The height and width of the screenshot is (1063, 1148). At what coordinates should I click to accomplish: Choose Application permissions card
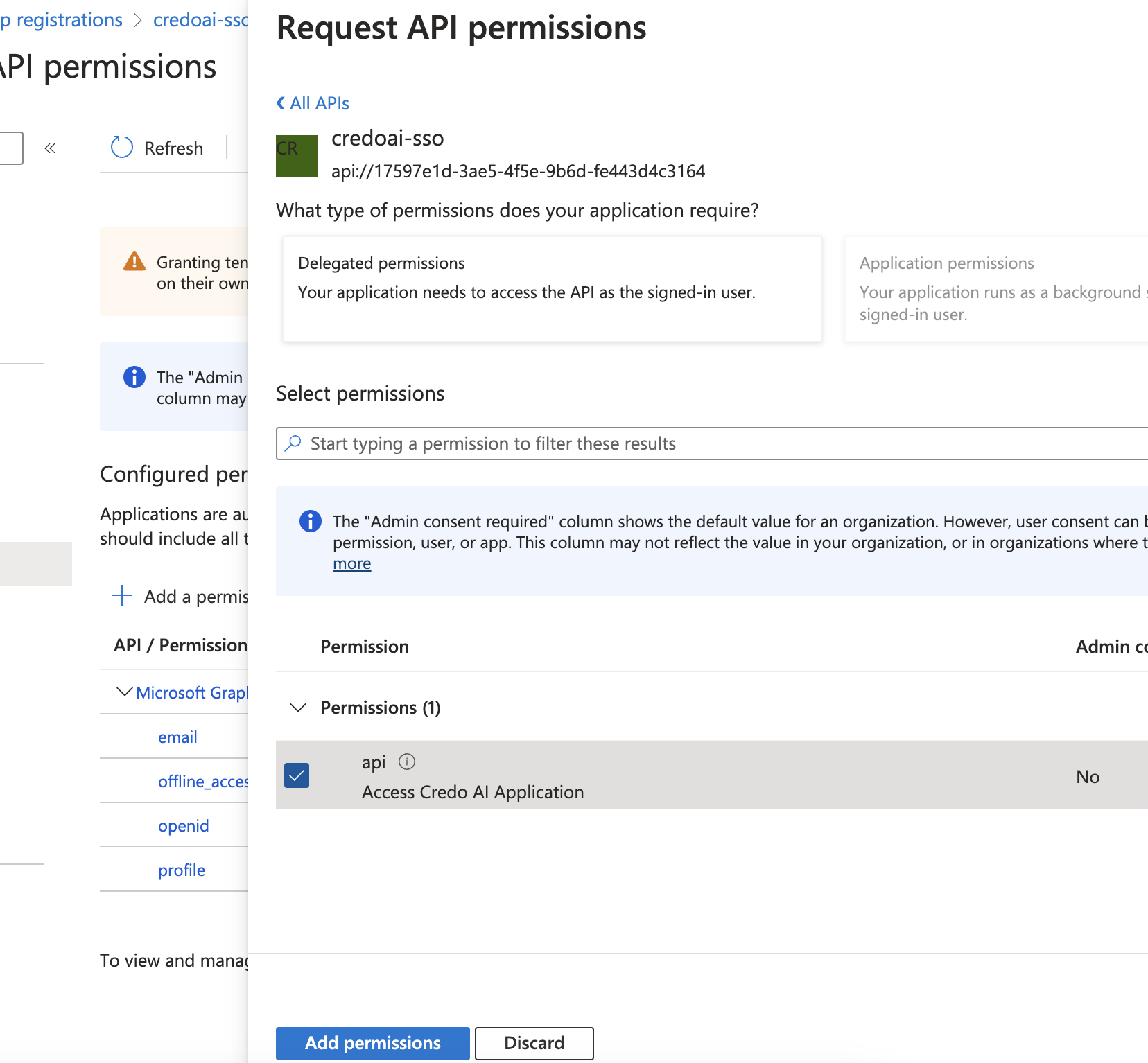pos(996,289)
